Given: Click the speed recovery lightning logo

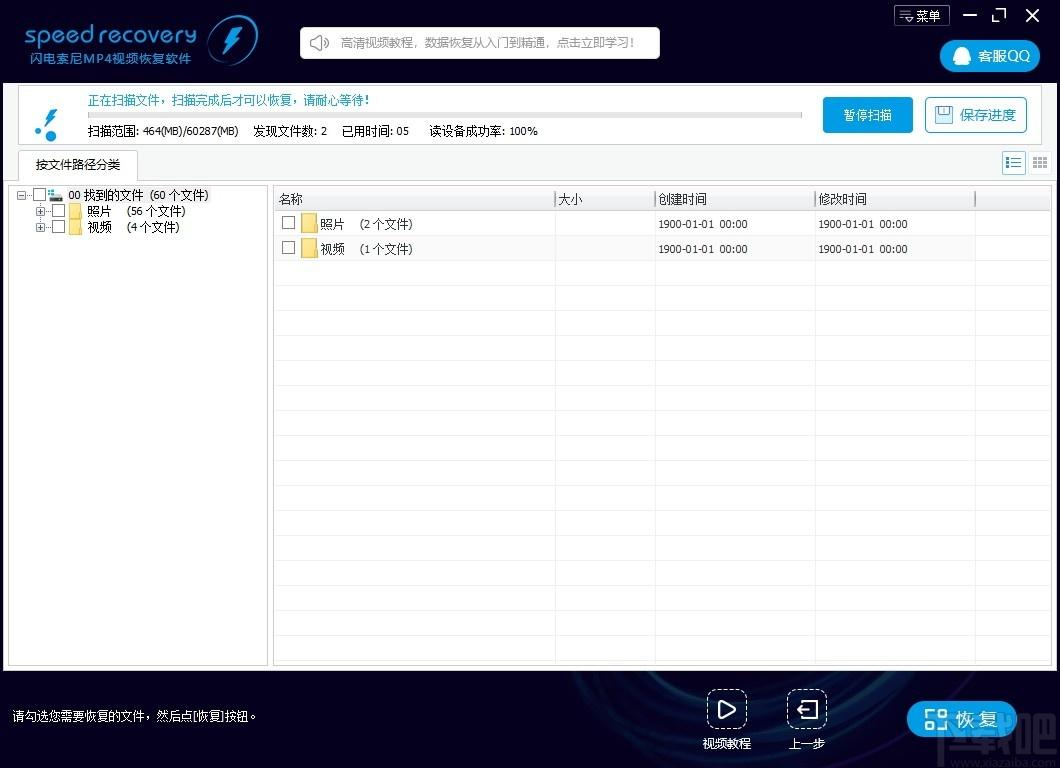Looking at the screenshot, I should point(233,40).
